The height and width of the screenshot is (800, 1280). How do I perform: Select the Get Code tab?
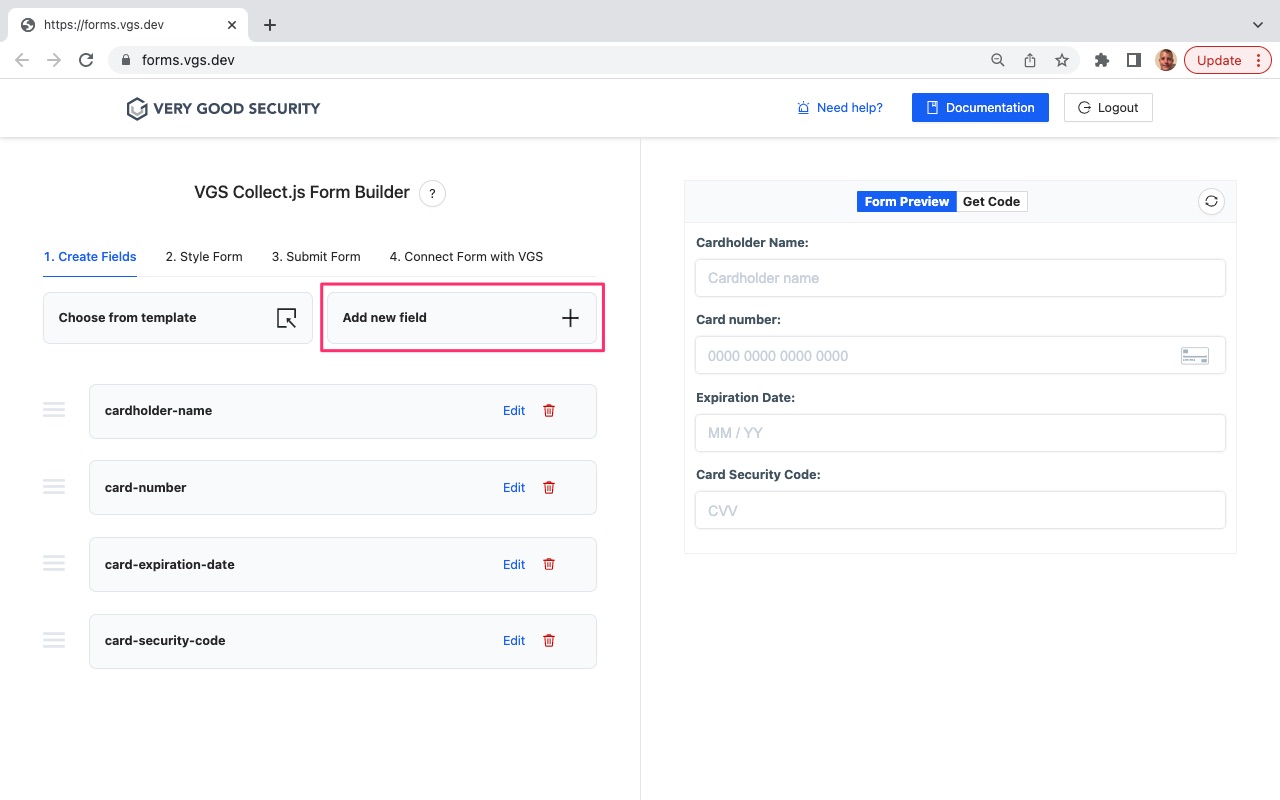991,201
